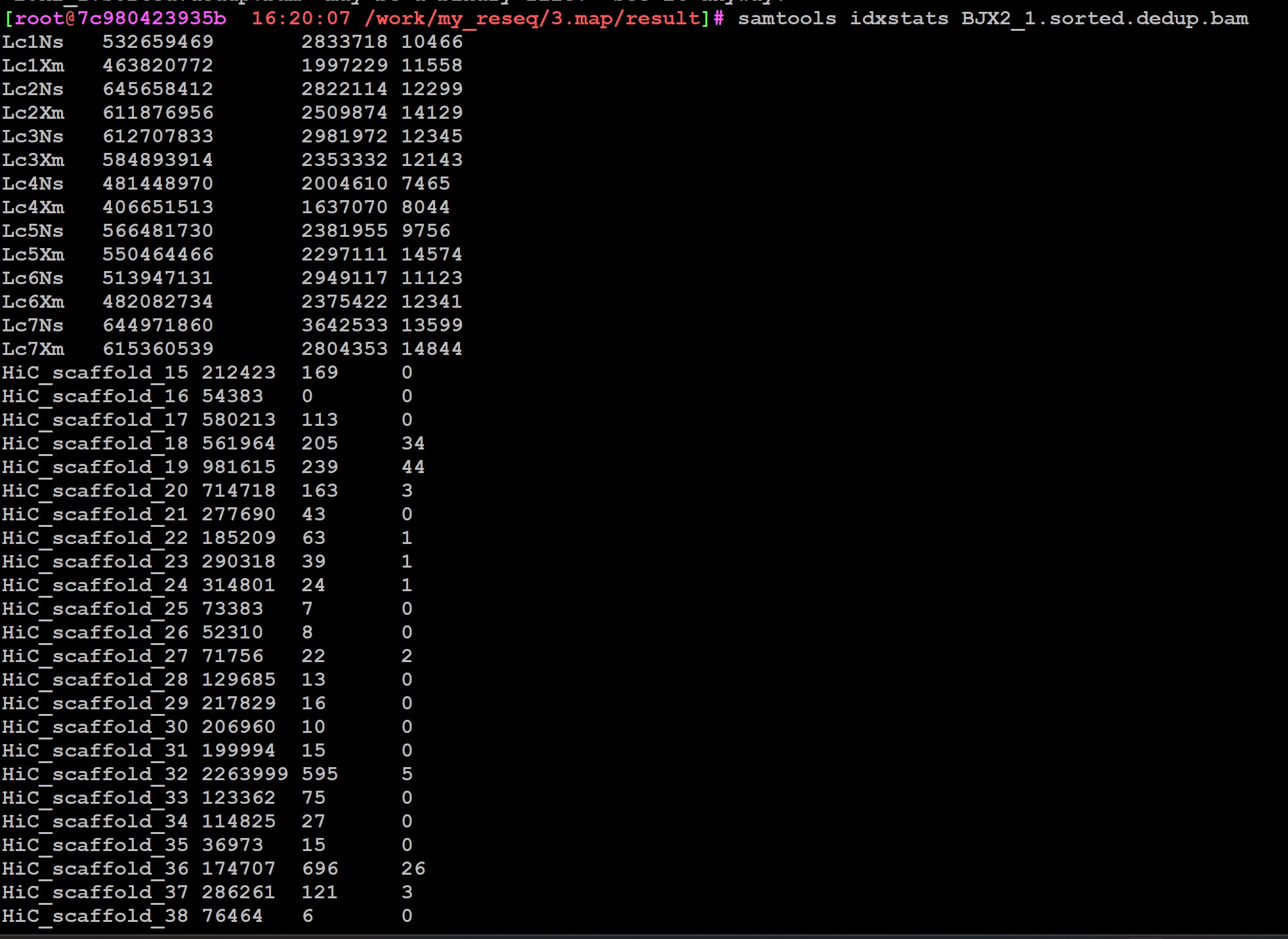Image resolution: width=1288 pixels, height=939 pixels.
Task: Click the HiC_scaffold_15 sequence name
Action: [95, 373]
